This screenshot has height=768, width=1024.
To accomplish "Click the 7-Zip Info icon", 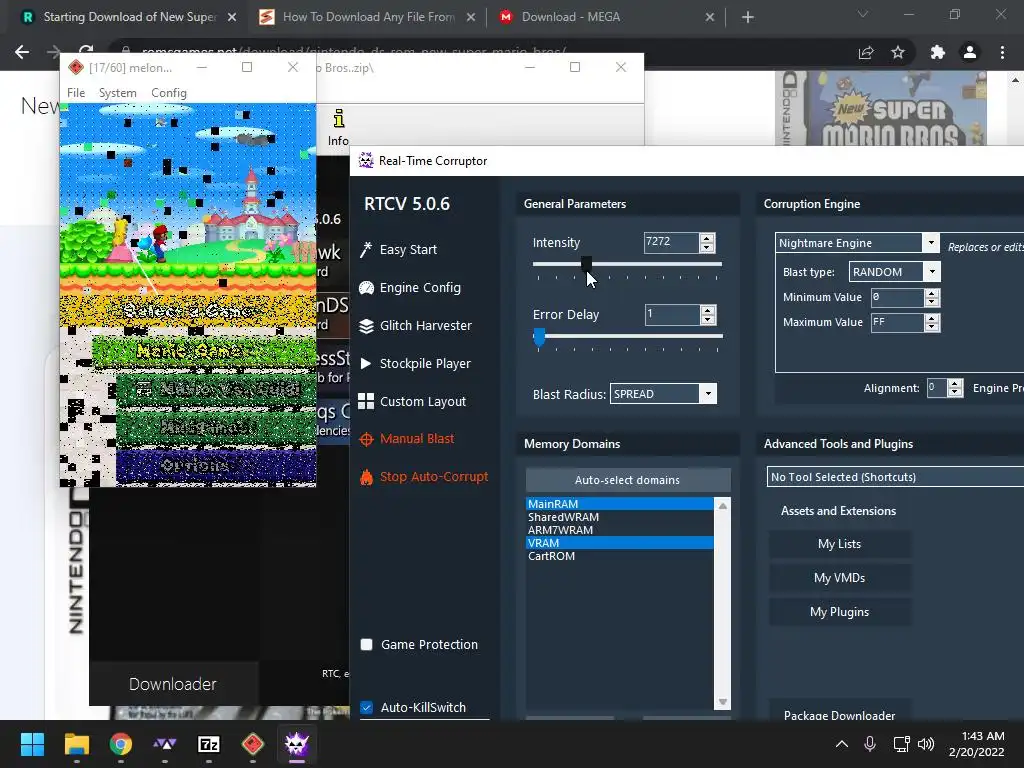I will (338, 119).
